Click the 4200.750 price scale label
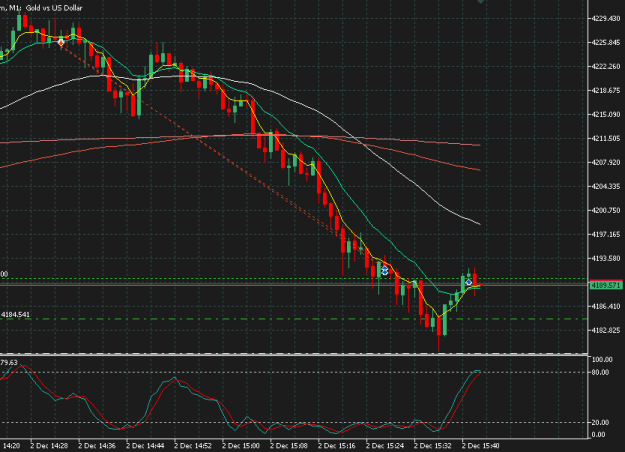Screen dimensions: 625x452 606,210
